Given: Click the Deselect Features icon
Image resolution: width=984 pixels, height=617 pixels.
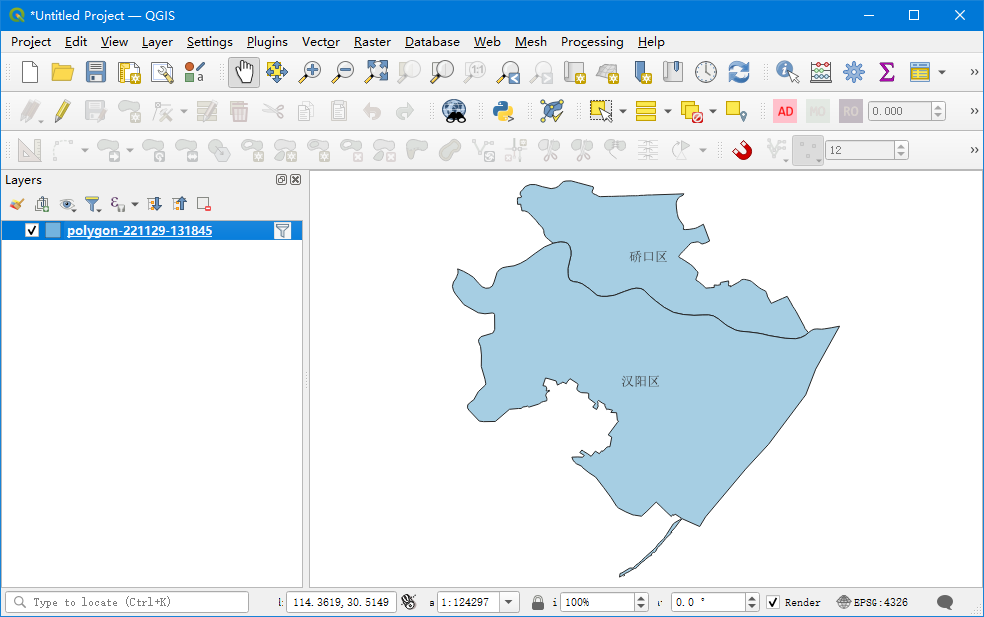Looking at the screenshot, I should point(691,111).
